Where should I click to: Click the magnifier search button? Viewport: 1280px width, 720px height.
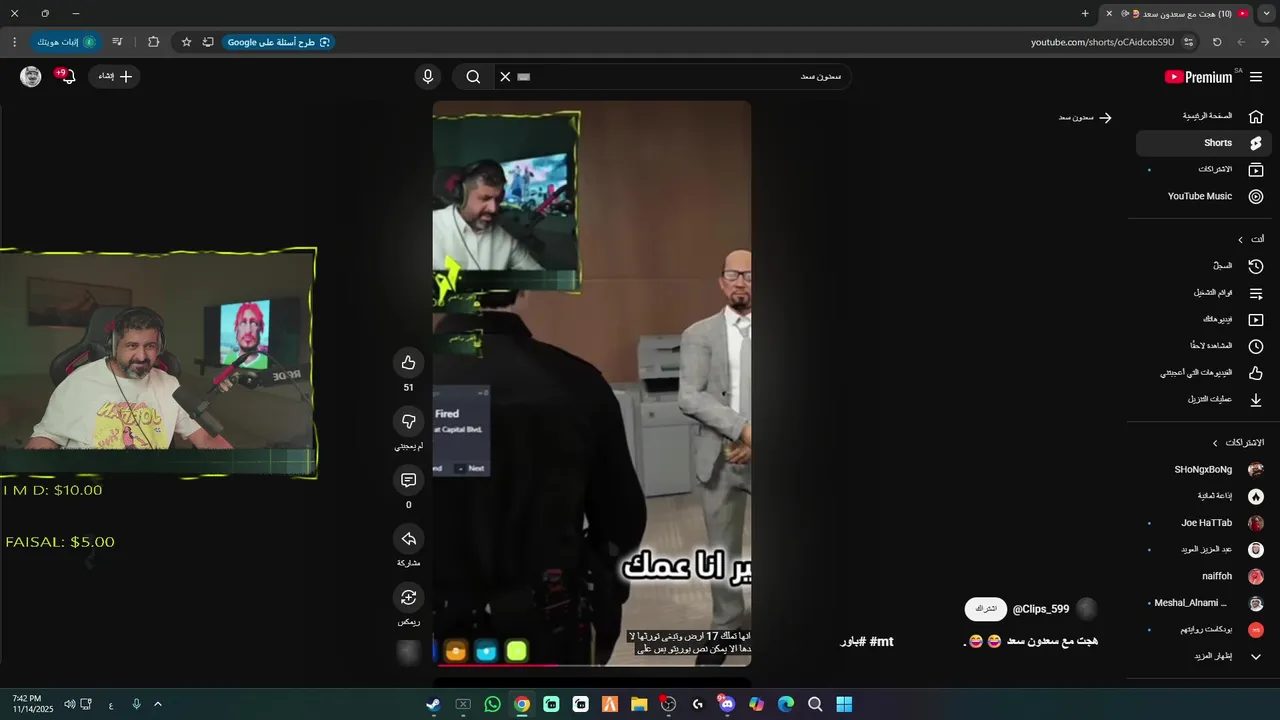pos(473,77)
